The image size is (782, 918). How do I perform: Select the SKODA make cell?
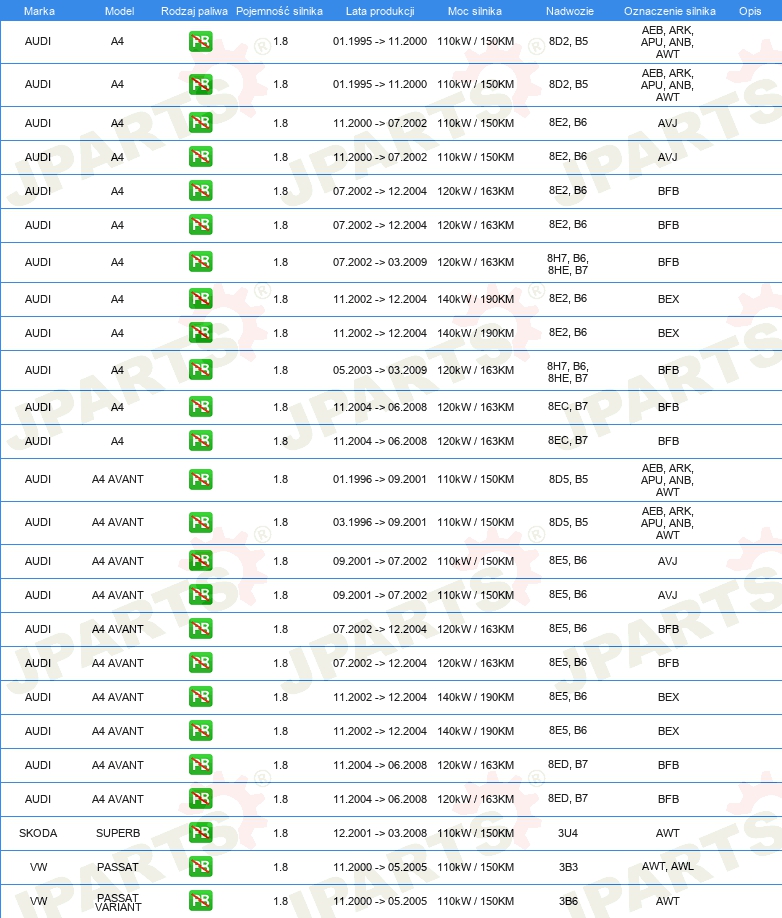pyautogui.click(x=38, y=833)
